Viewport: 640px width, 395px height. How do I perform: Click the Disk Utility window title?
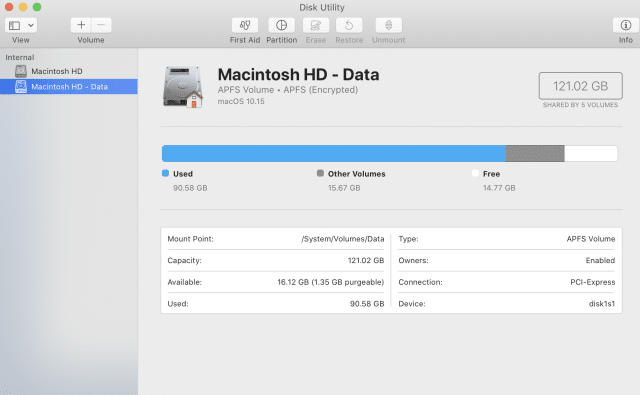tap(322, 7)
